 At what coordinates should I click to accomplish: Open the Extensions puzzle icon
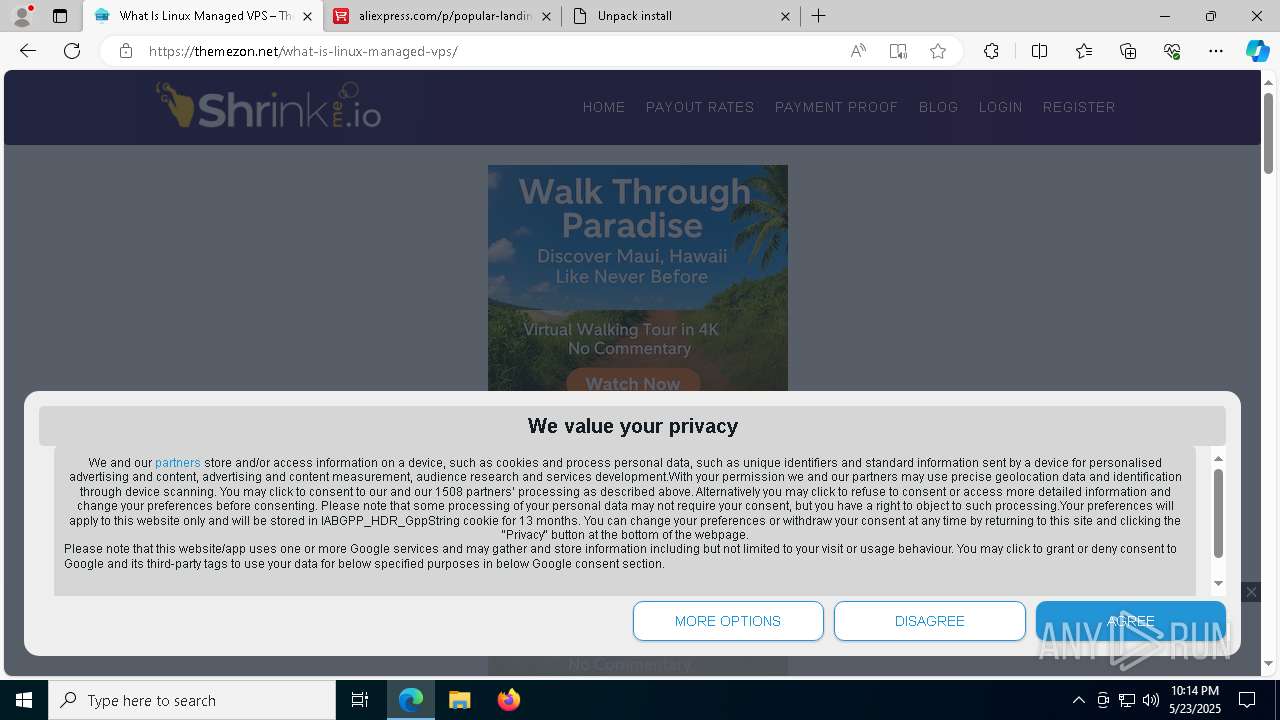pos(991,51)
